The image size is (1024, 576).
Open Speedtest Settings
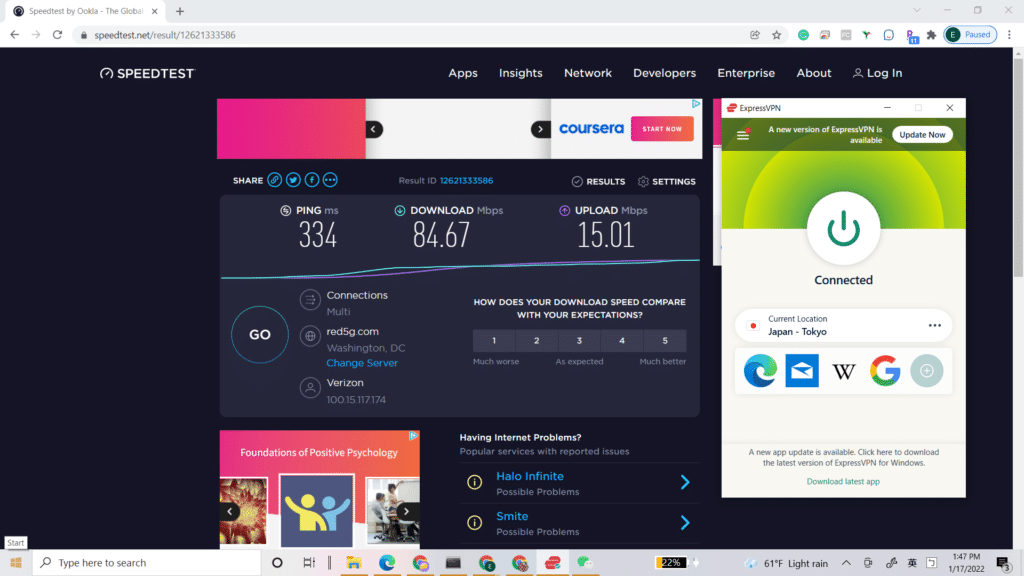666,182
